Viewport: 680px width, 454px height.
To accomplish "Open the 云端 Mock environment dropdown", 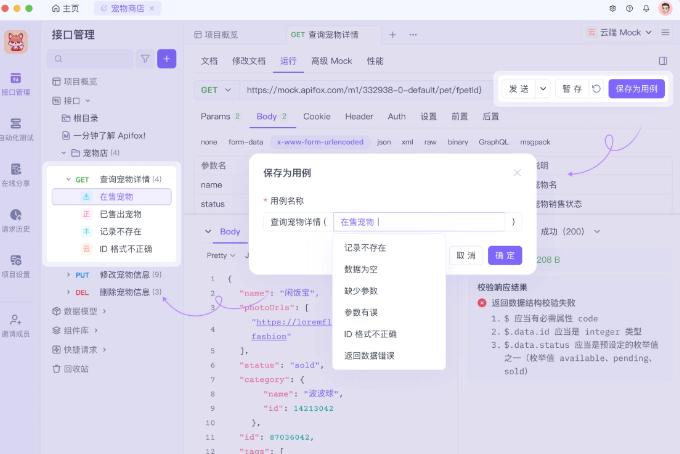I will [619, 33].
